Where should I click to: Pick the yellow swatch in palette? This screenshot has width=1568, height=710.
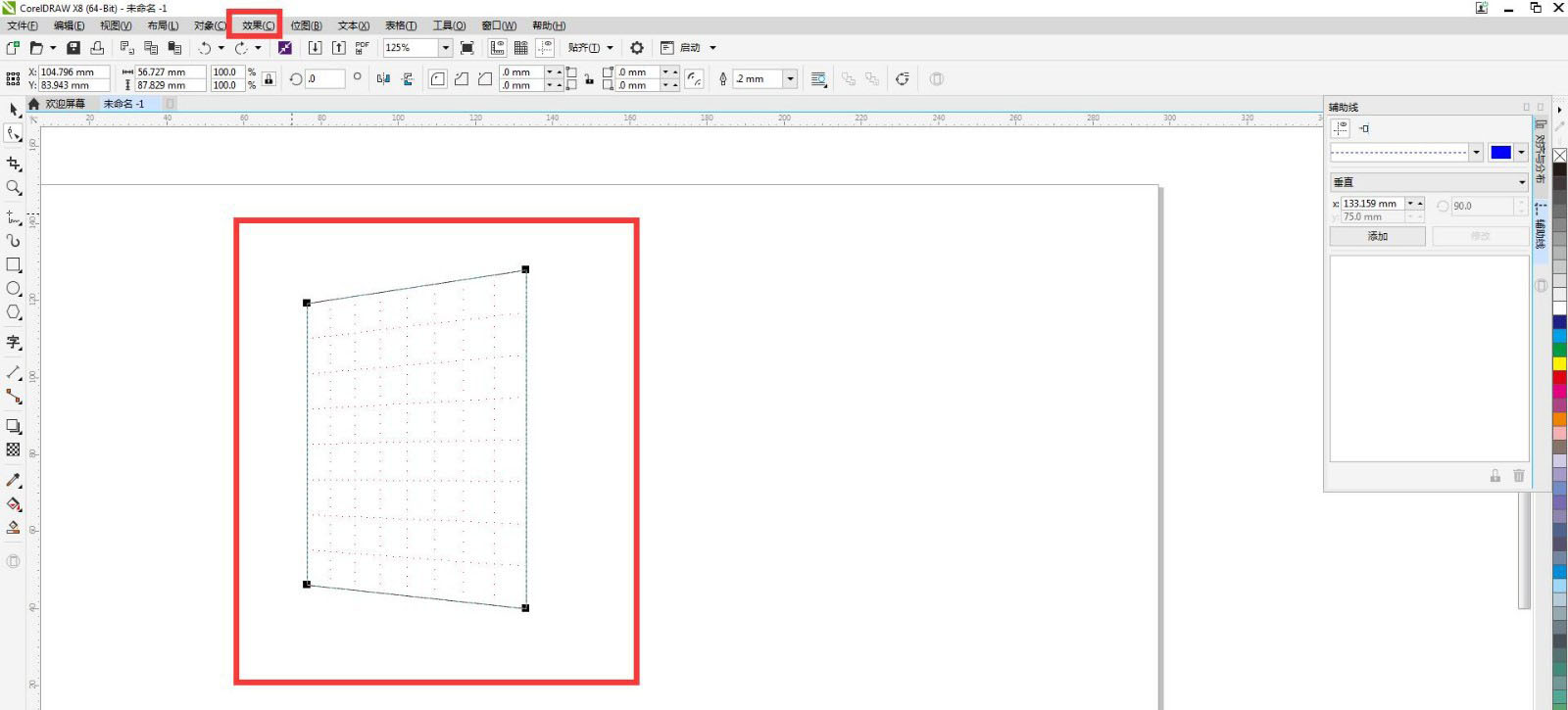point(1559,363)
